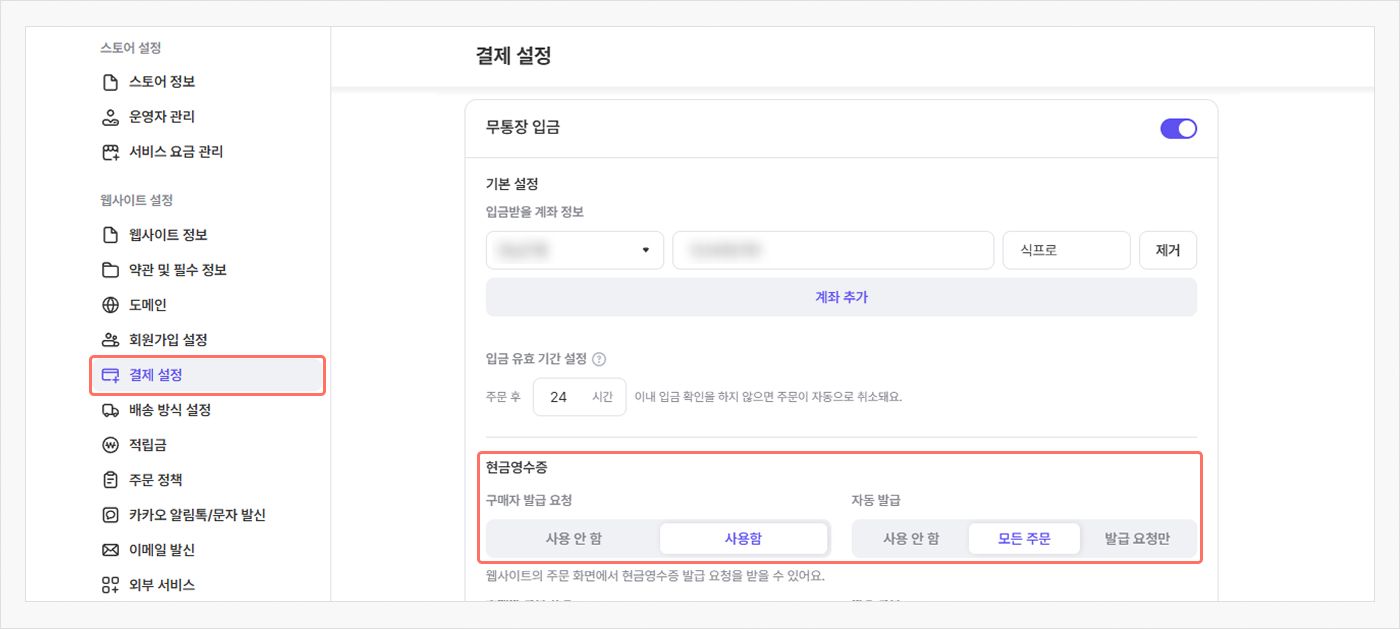
Task: Click the 이메일 발신 envelope icon
Action: (x=111, y=550)
